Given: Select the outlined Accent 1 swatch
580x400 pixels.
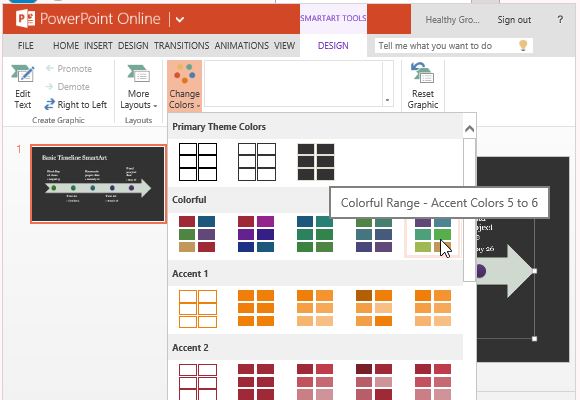Looking at the screenshot, I should pos(198,309).
